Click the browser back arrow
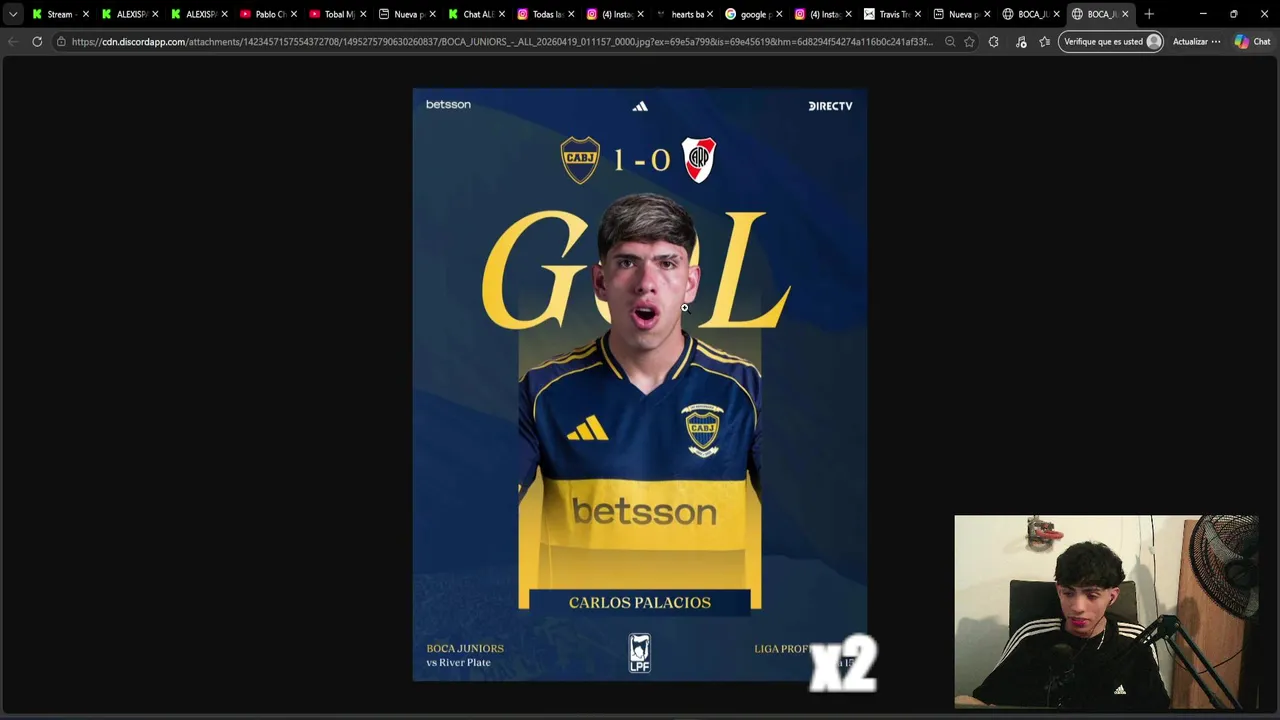 coord(13,41)
